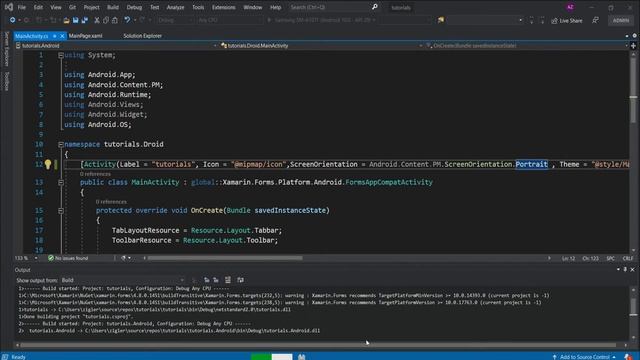Switch to the Solution Explorer tab
This screenshot has height=360, width=640.
point(142,36)
